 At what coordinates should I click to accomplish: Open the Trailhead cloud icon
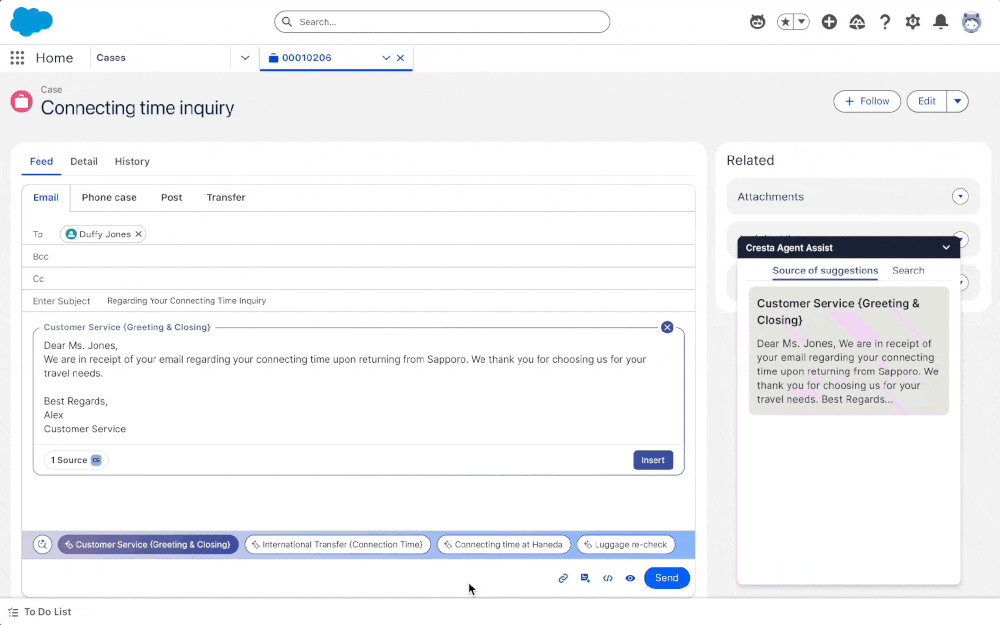[857, 22]
